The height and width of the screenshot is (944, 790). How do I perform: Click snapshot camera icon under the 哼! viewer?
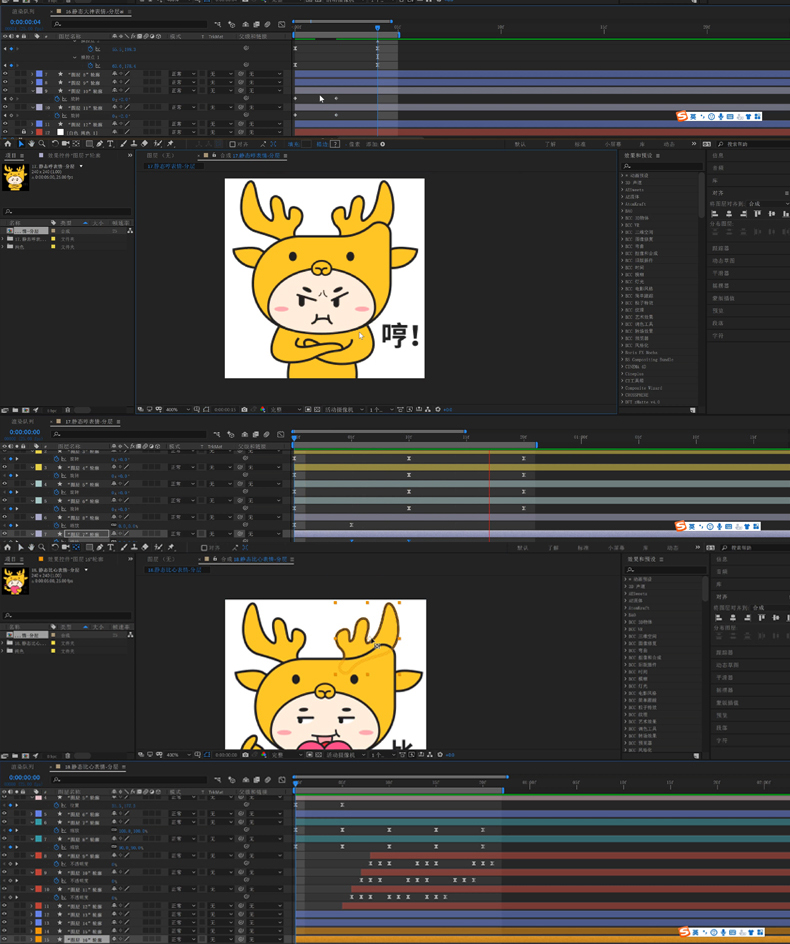[244, 409]
